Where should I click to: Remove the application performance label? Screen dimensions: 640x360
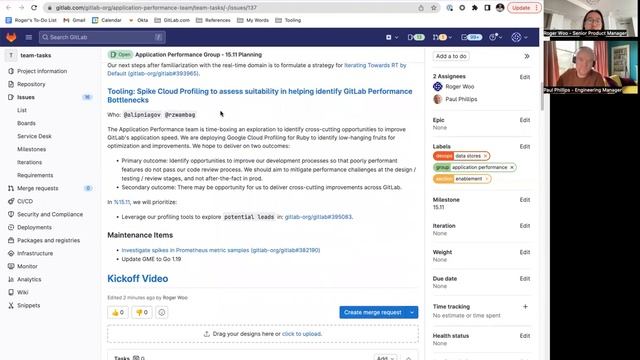[512, 167]
